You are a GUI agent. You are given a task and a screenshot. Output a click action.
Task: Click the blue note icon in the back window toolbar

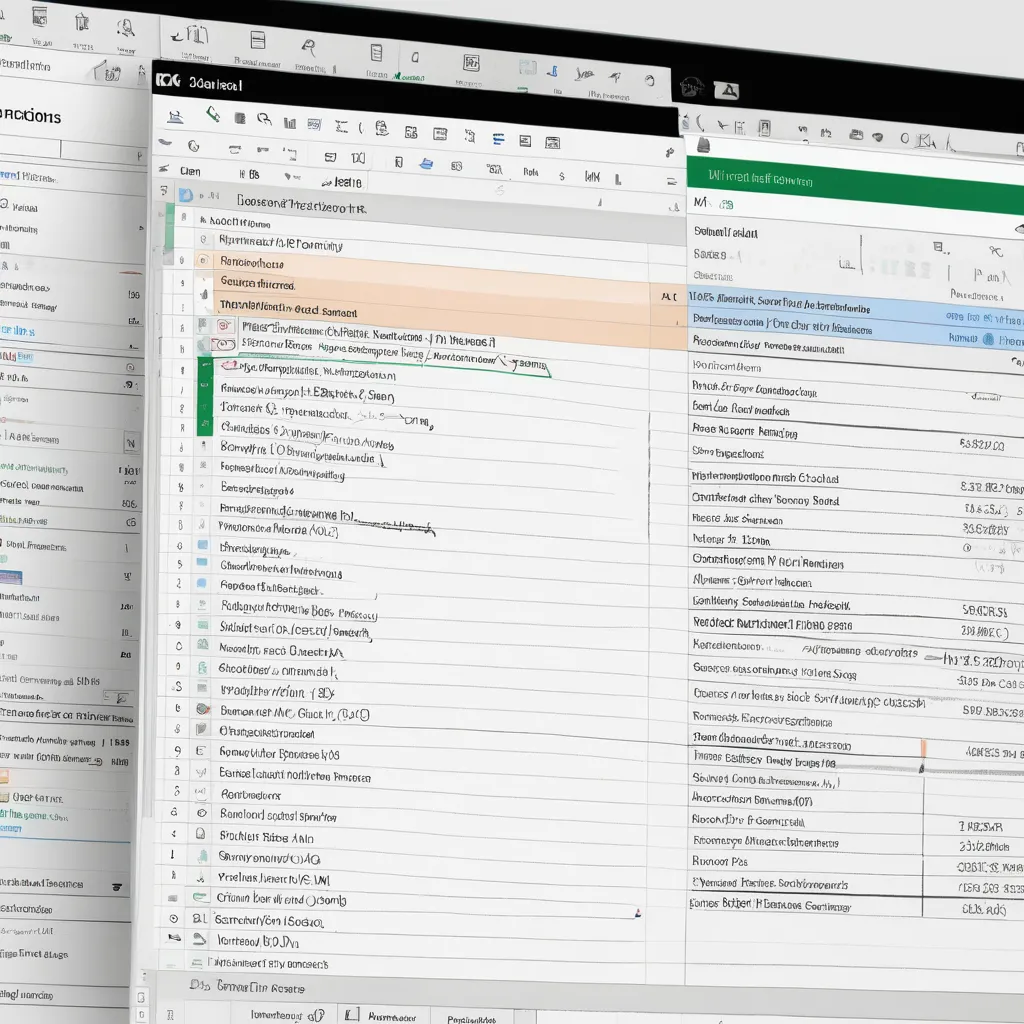[553, 71]
